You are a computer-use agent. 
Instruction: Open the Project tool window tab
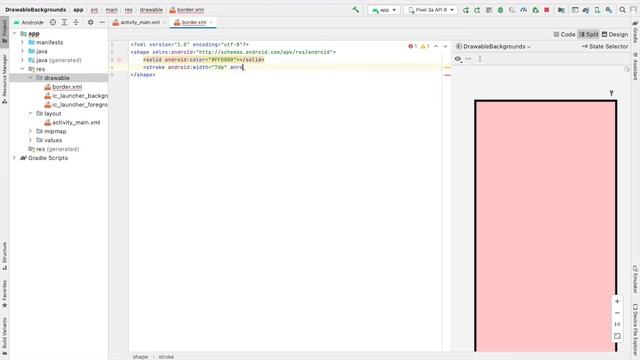[x=4, y=32]
